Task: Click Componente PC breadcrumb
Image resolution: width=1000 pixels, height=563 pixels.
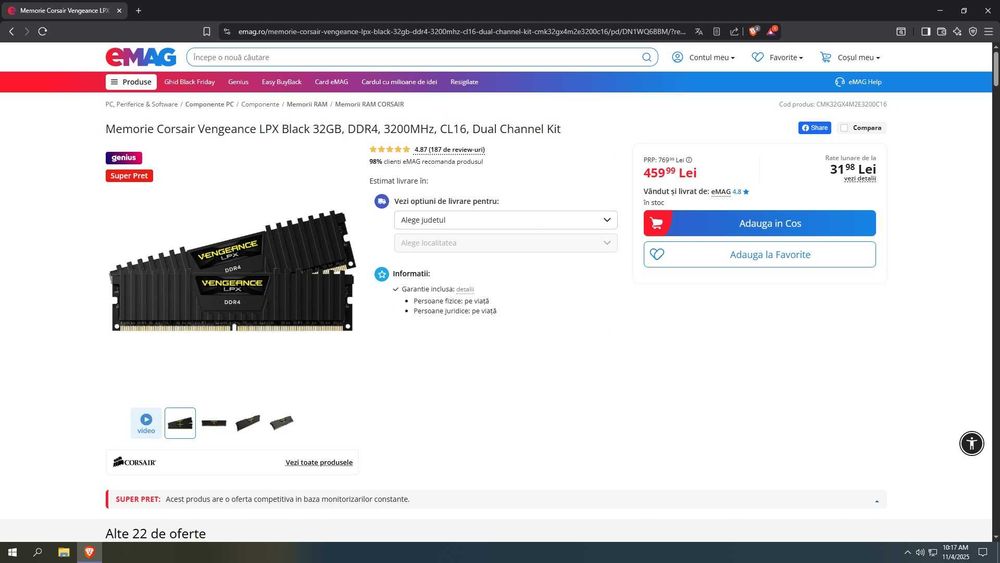Action: [x=209, y=104]
